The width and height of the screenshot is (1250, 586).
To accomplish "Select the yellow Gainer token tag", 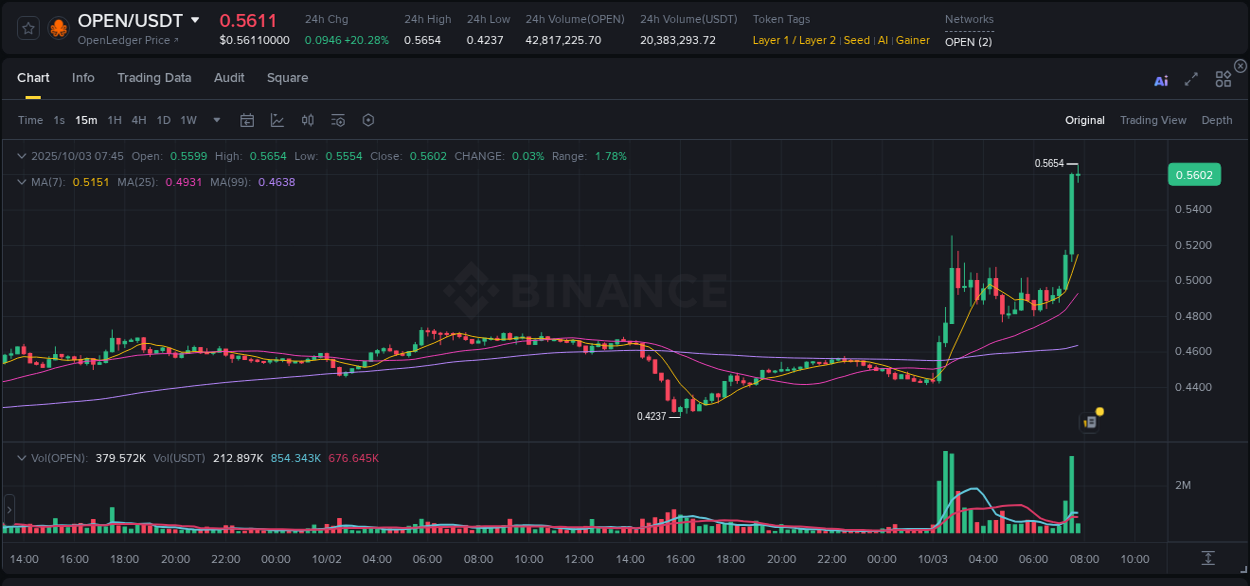I will (x=913, y=40).
